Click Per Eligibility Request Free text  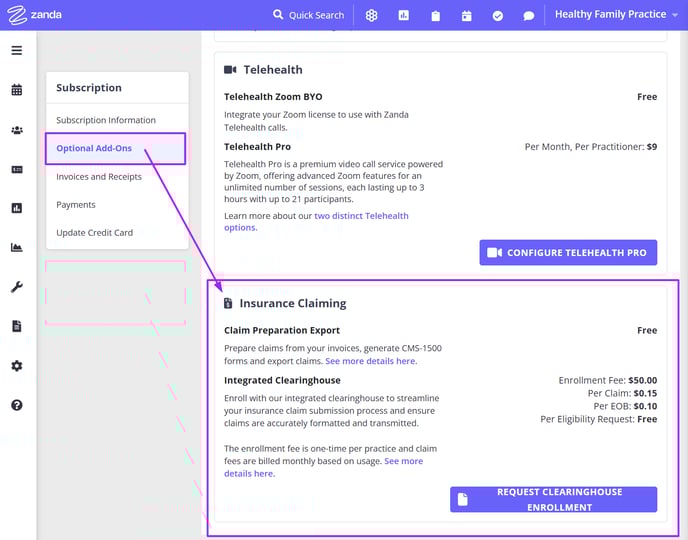click(x=598, y=419)
